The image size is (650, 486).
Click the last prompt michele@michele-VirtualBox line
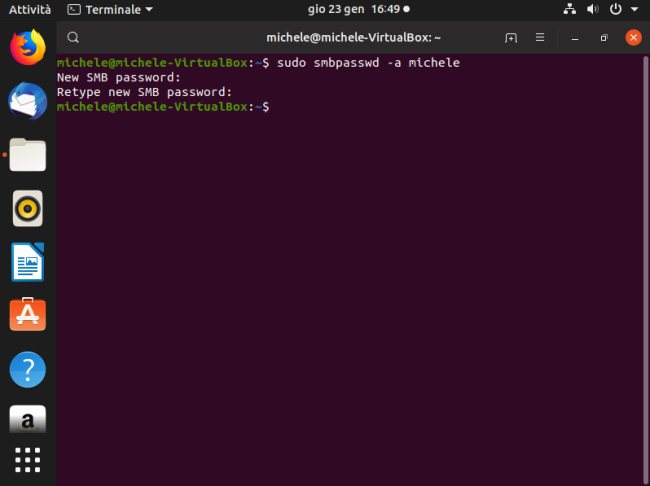point(163,107)
